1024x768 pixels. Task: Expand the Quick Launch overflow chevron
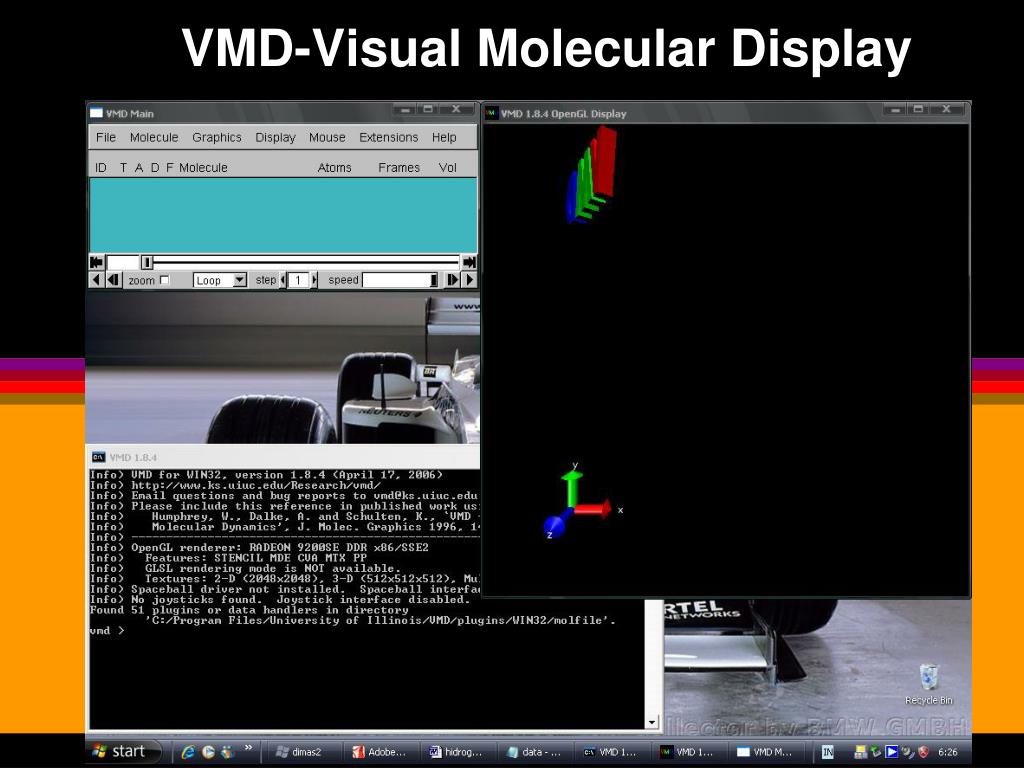pos(248,748)
